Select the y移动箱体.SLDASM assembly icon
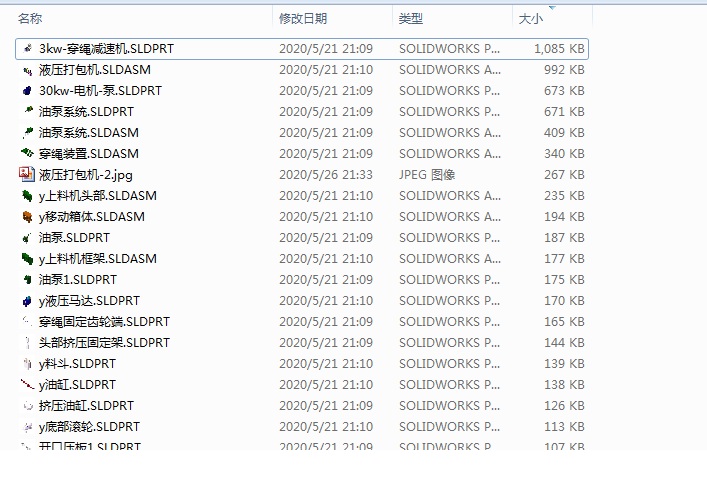Viewport: 707px width, 499px height. (x=27, y=217)
